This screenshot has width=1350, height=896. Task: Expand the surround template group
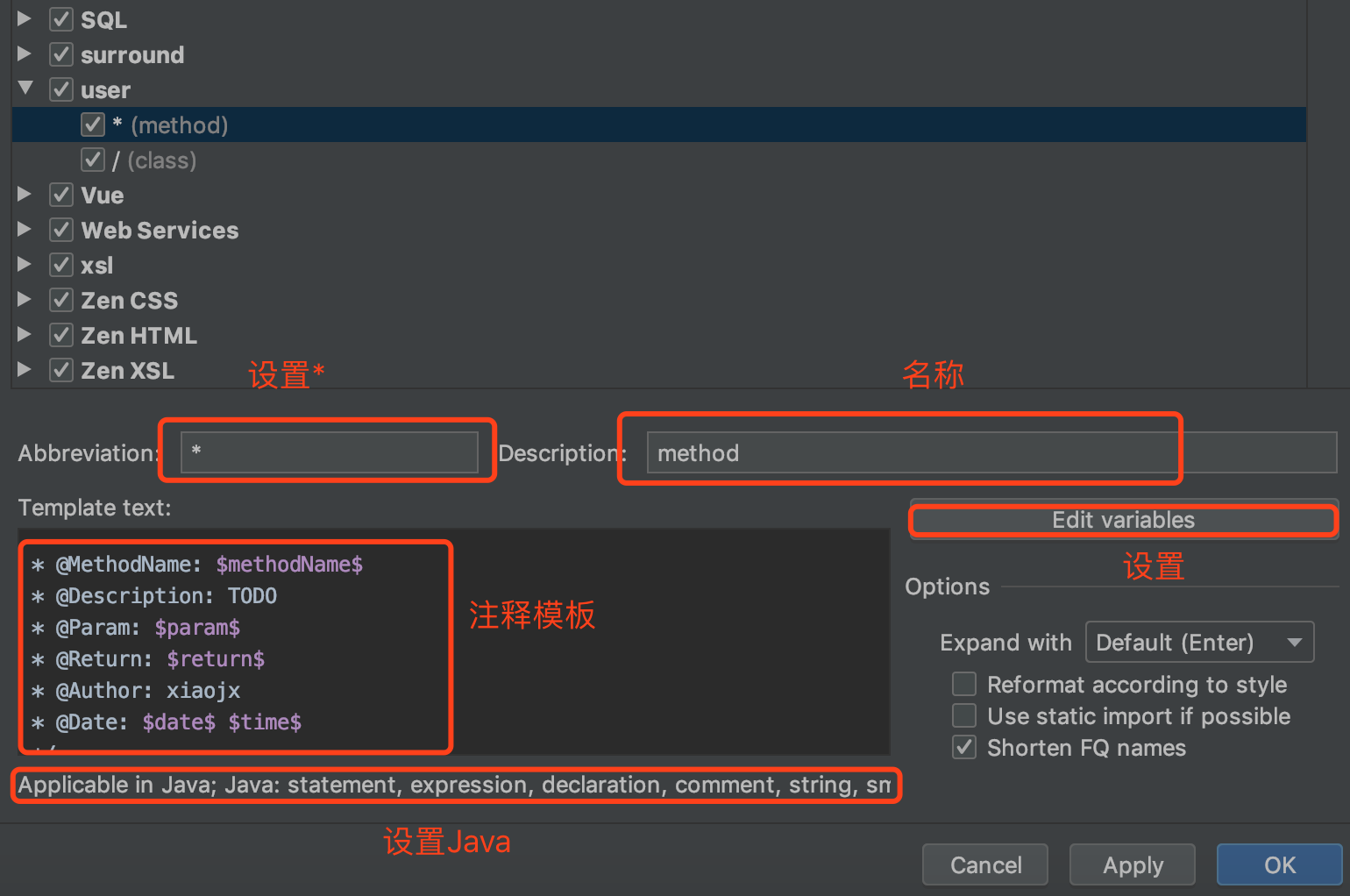(25, 53)
